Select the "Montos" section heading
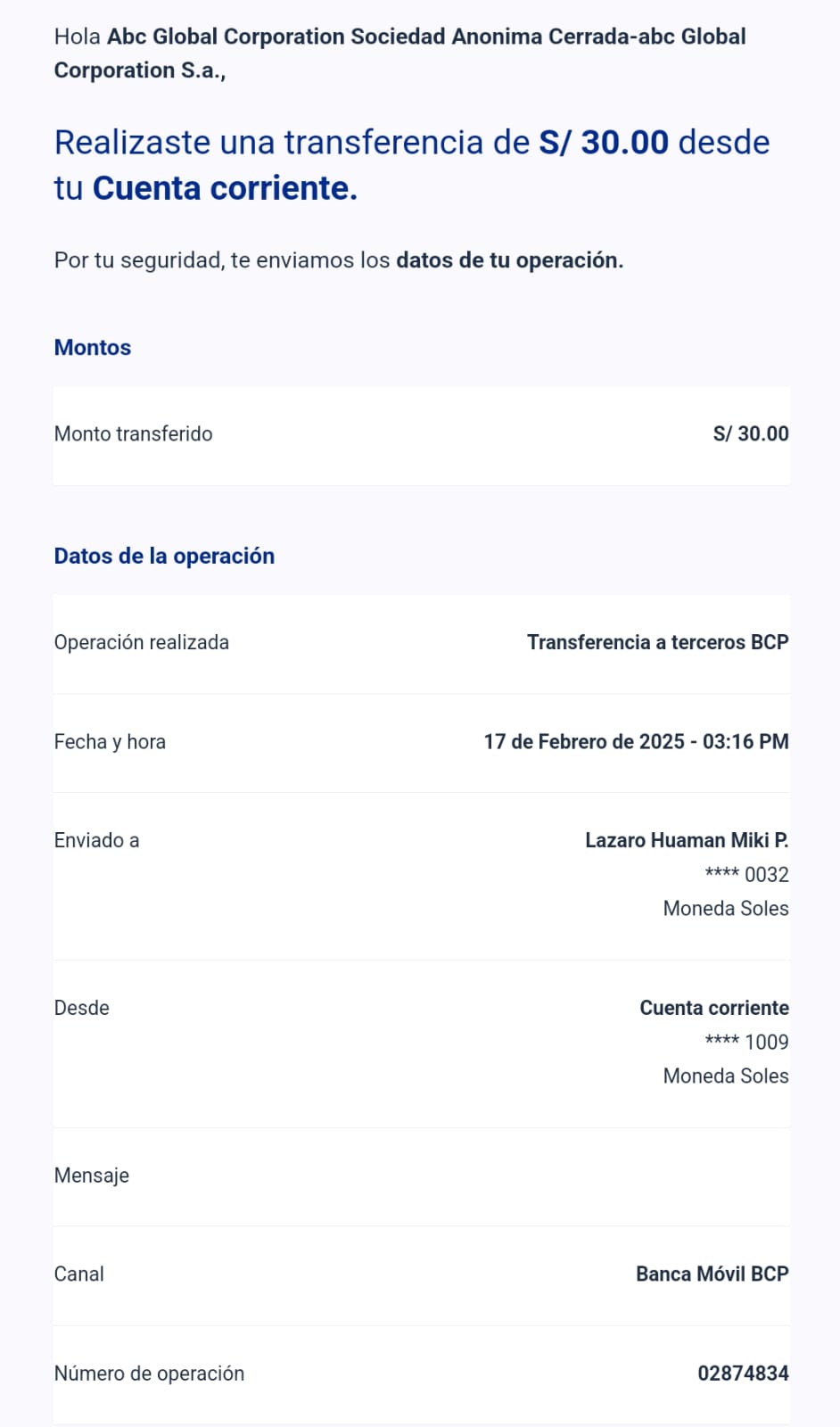840x1427 pixels. click(93, 348)
